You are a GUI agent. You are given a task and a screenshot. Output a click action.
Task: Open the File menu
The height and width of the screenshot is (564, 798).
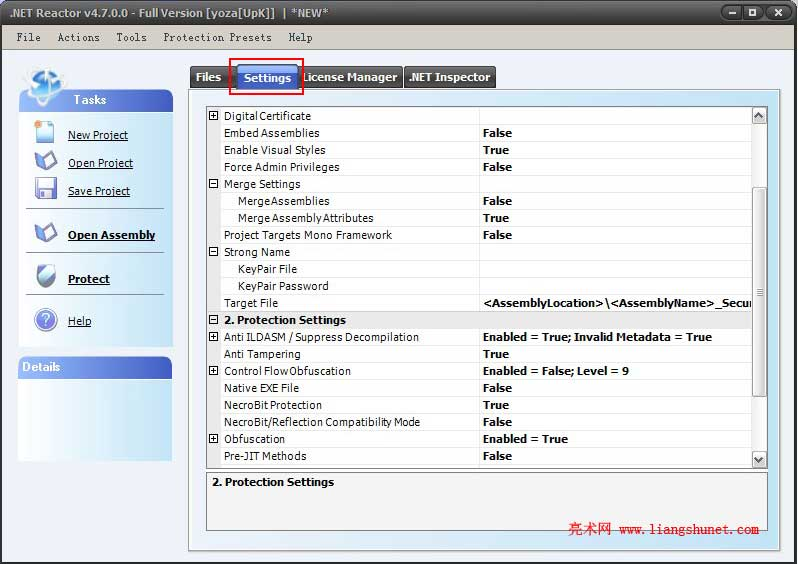tap(28, 37)
